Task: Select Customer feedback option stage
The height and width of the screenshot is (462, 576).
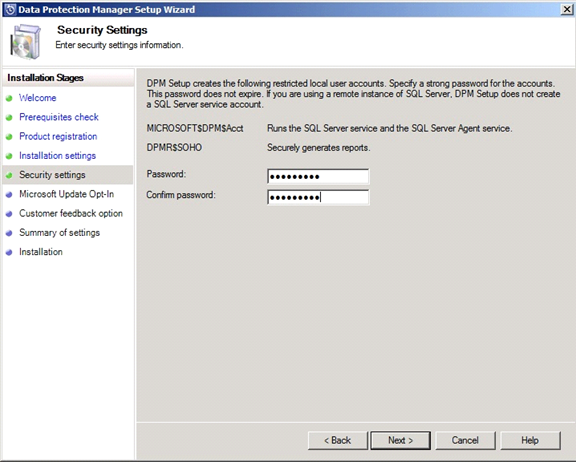Action: (71, 213)
